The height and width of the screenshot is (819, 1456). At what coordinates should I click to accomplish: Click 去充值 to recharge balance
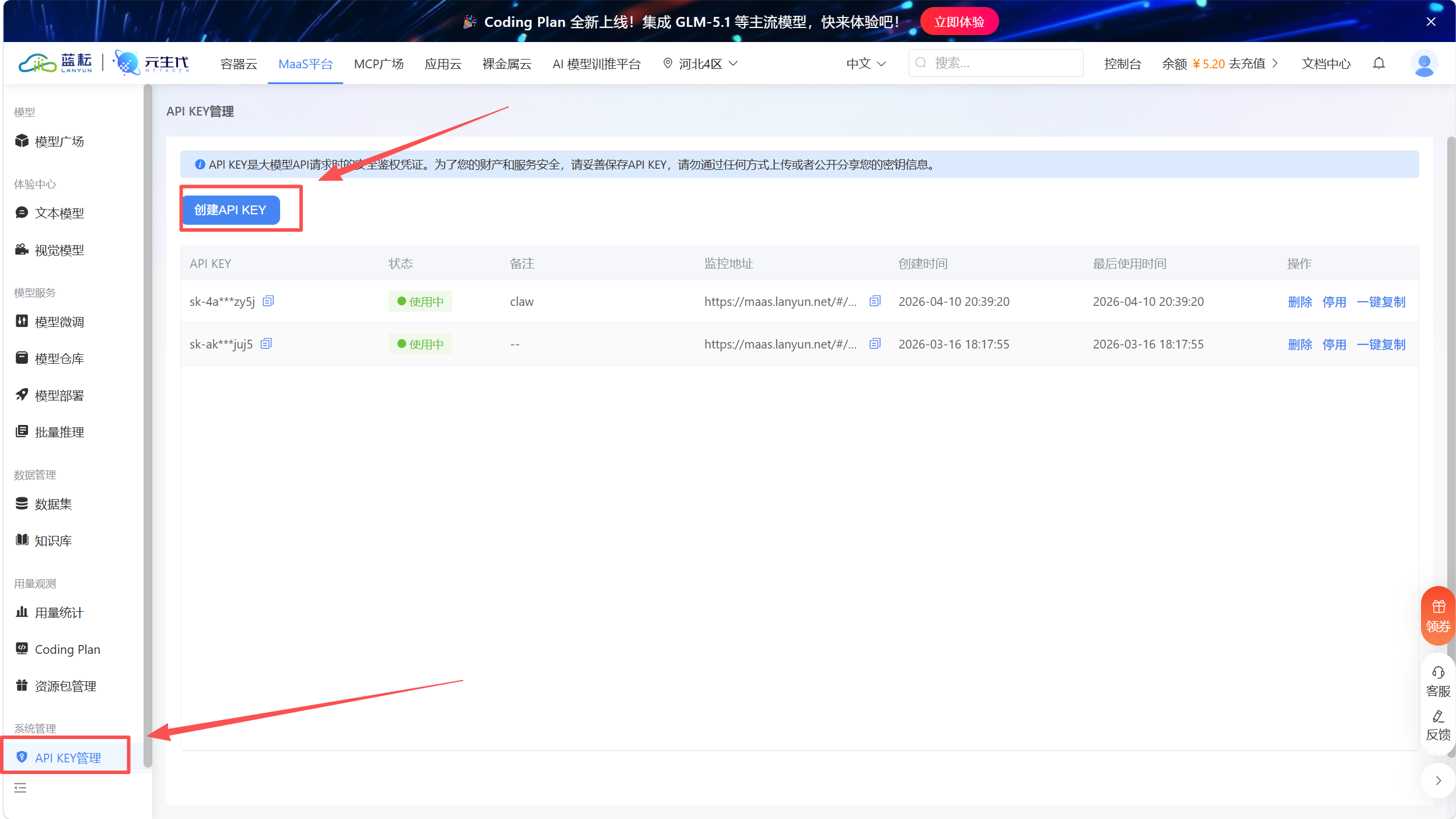(1247, 64)
